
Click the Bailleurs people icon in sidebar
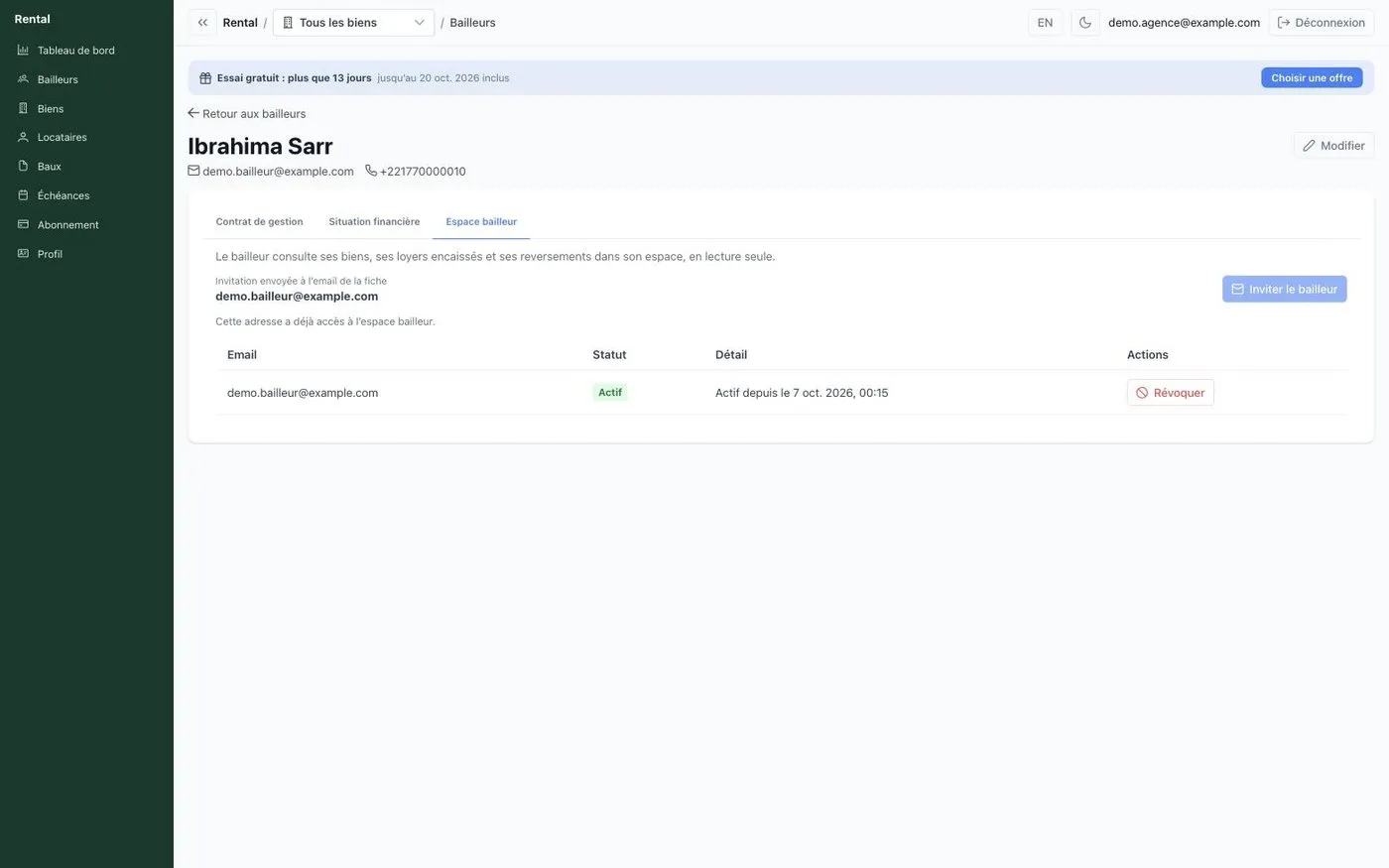pyautogui.click(x=23, y=79)
